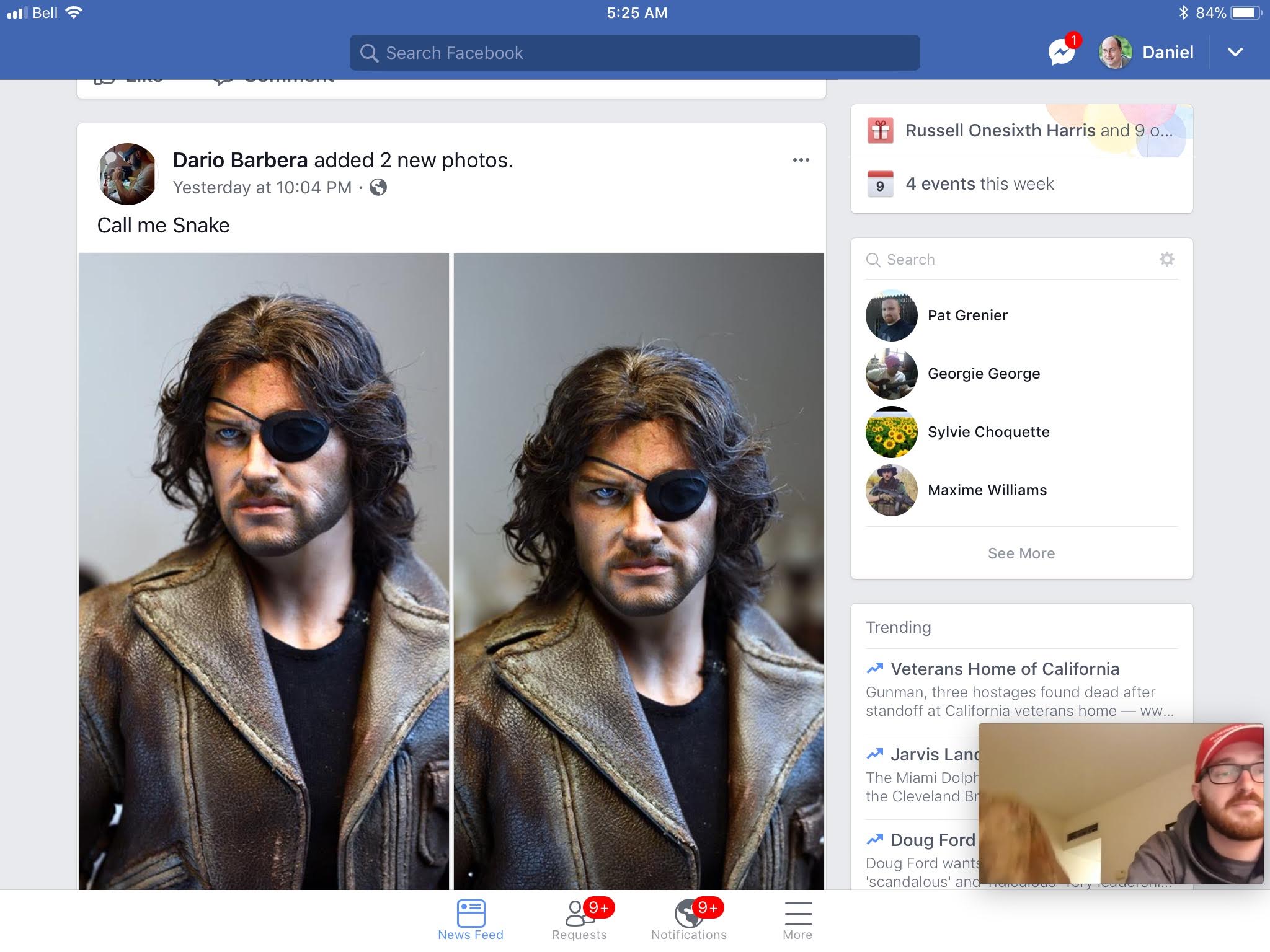1270x952 pixels.
Task: Select the Call me Snake caption
Action: [163, 226]
